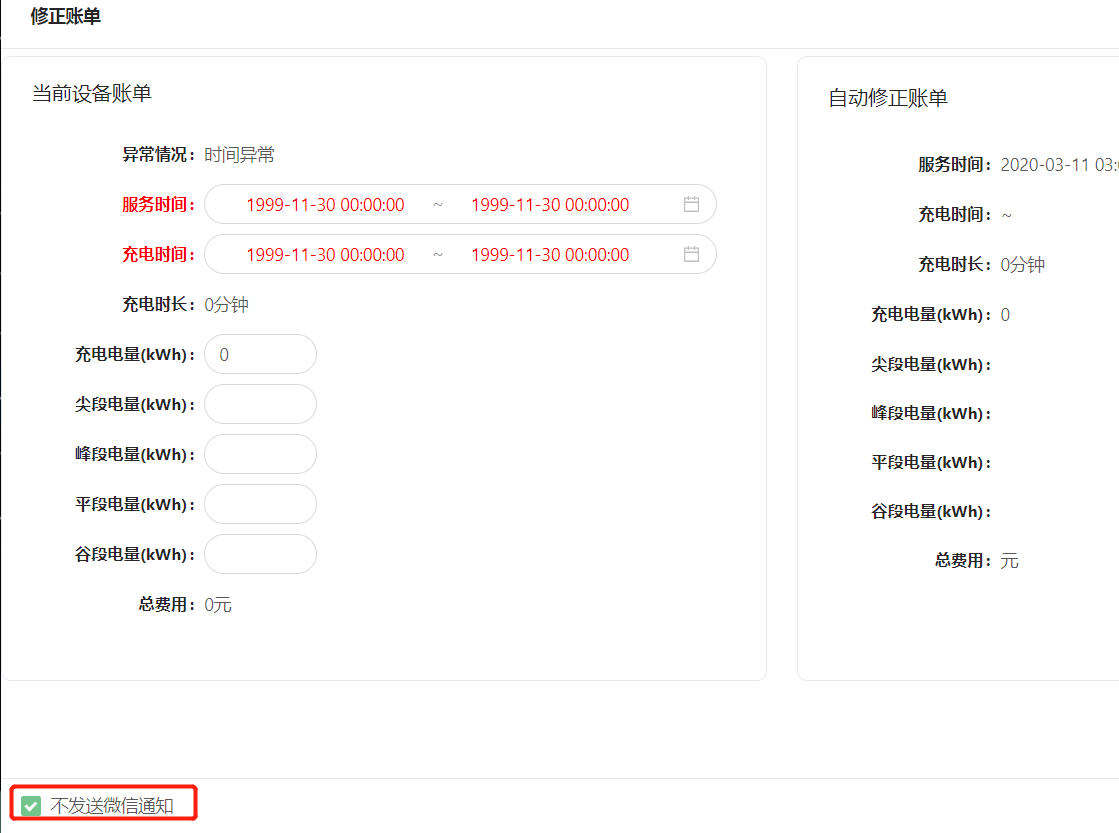This screenshot has width=1119, height=833.
Task: Tick the 不发送微信通知 checkbox
Action: pyautogui.click(x=32, y=805)
